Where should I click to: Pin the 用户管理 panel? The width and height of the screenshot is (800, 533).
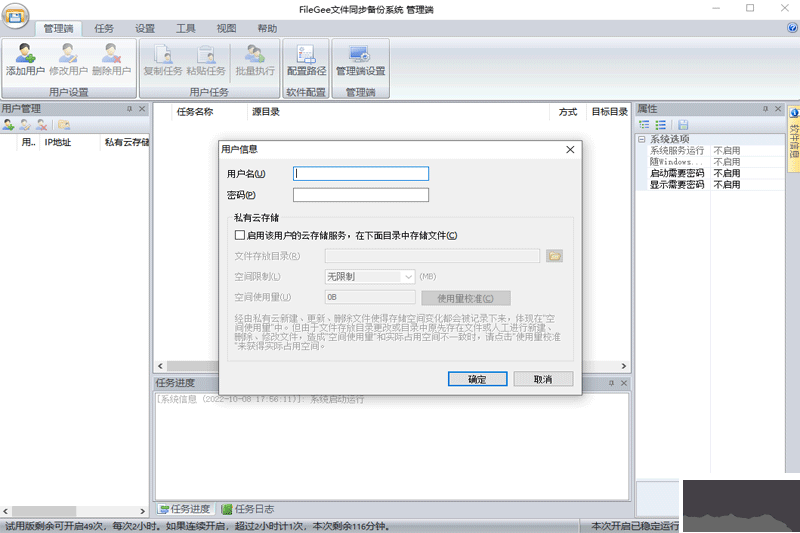(129, 109)
